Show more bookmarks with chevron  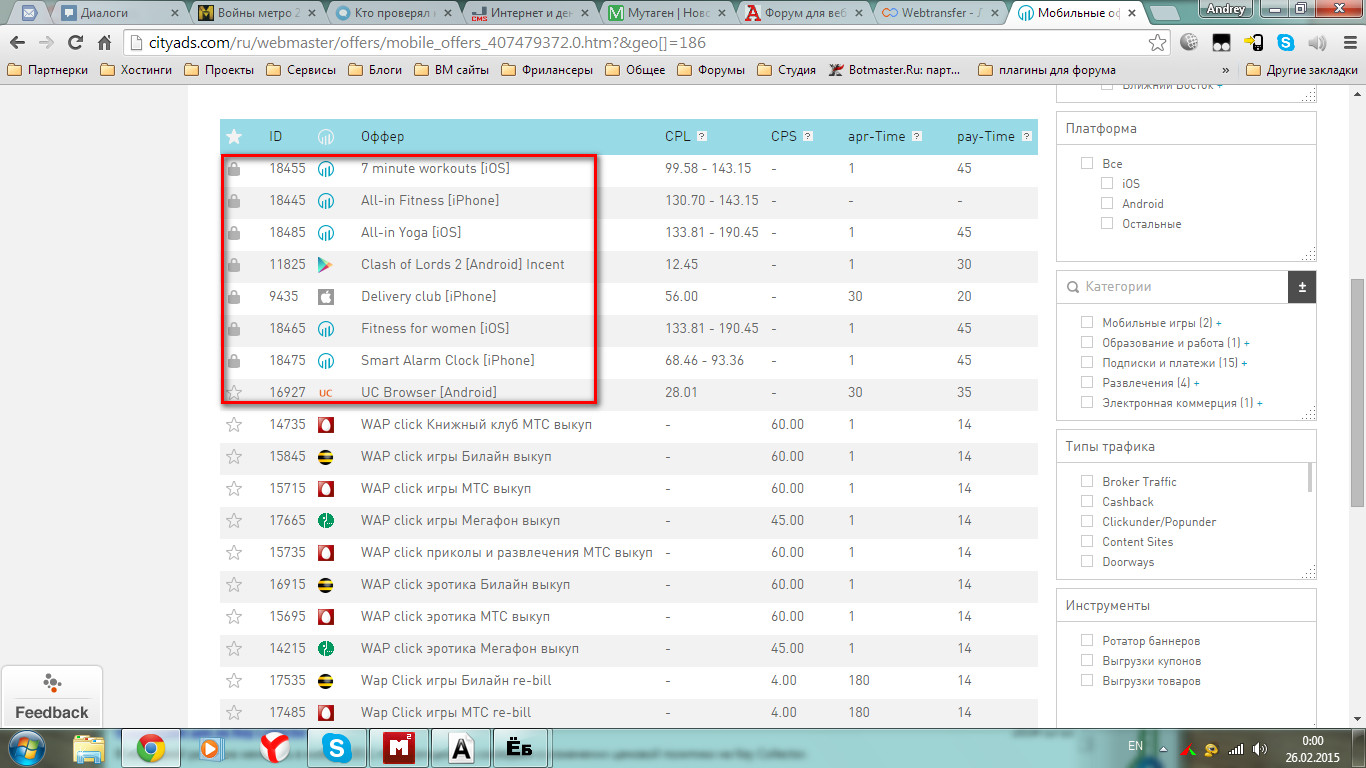tap(1226, 70)
